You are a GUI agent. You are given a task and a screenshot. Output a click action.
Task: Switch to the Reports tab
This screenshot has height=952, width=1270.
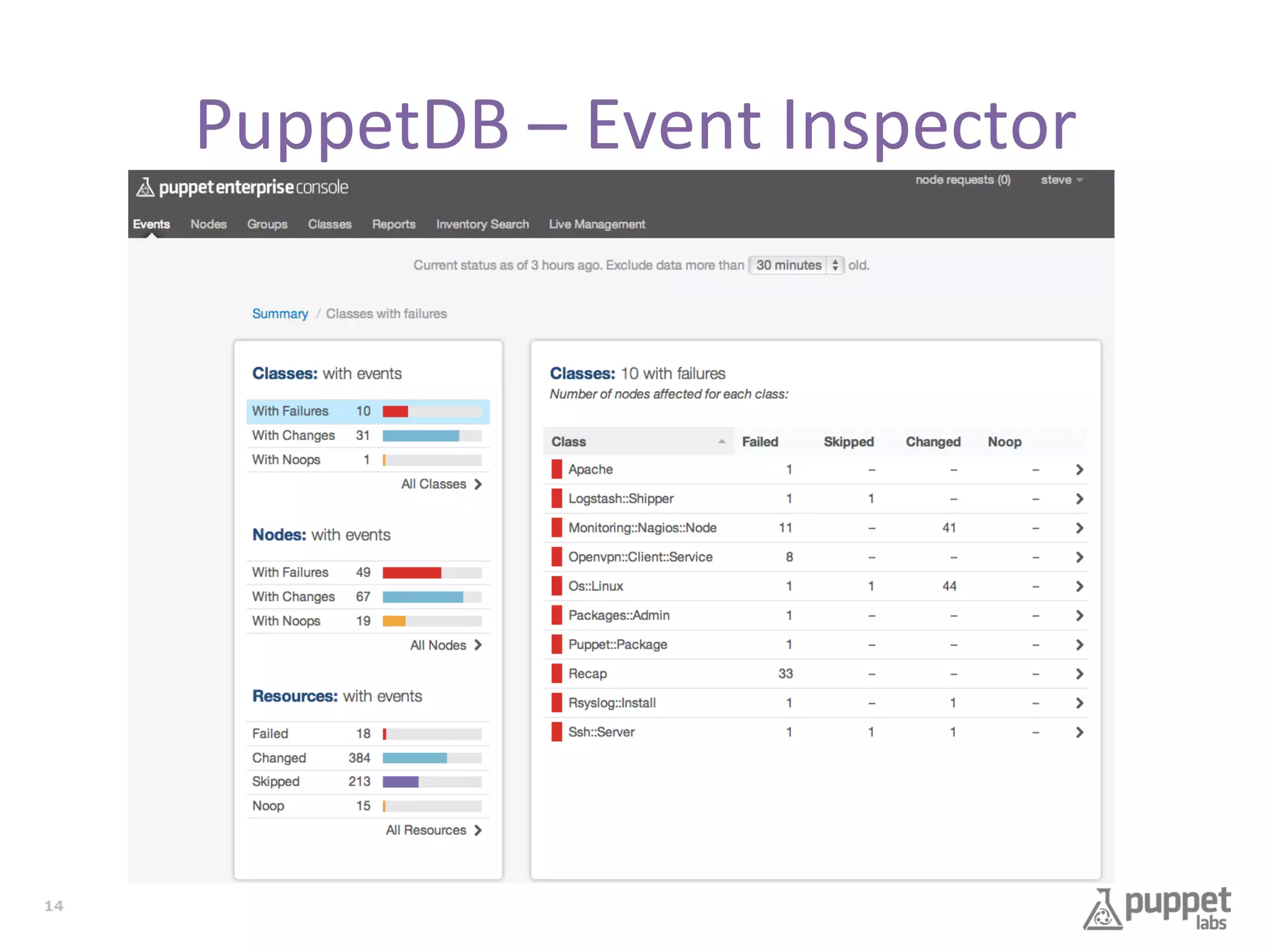(x=394, y=224)
